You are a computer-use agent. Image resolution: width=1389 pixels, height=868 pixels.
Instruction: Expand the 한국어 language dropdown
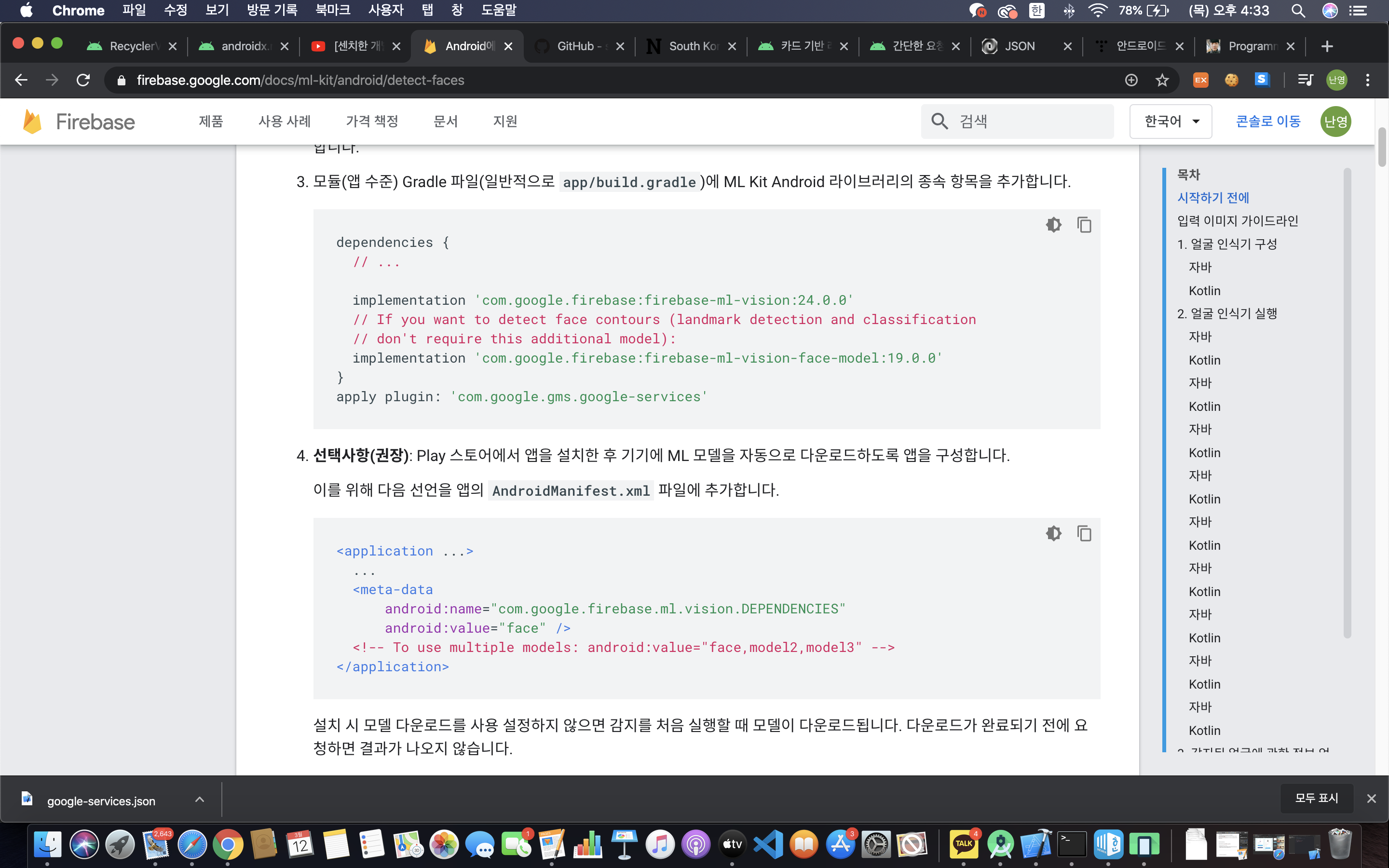[x=1171, y=121]
